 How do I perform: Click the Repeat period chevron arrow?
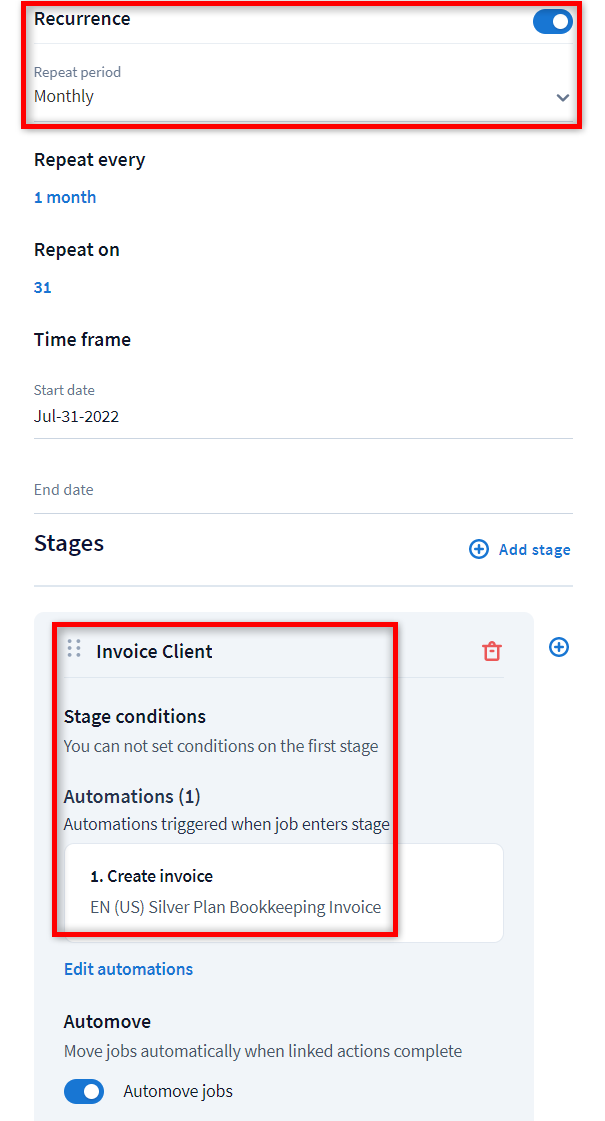pyautogui.click(x=563, y=98)
